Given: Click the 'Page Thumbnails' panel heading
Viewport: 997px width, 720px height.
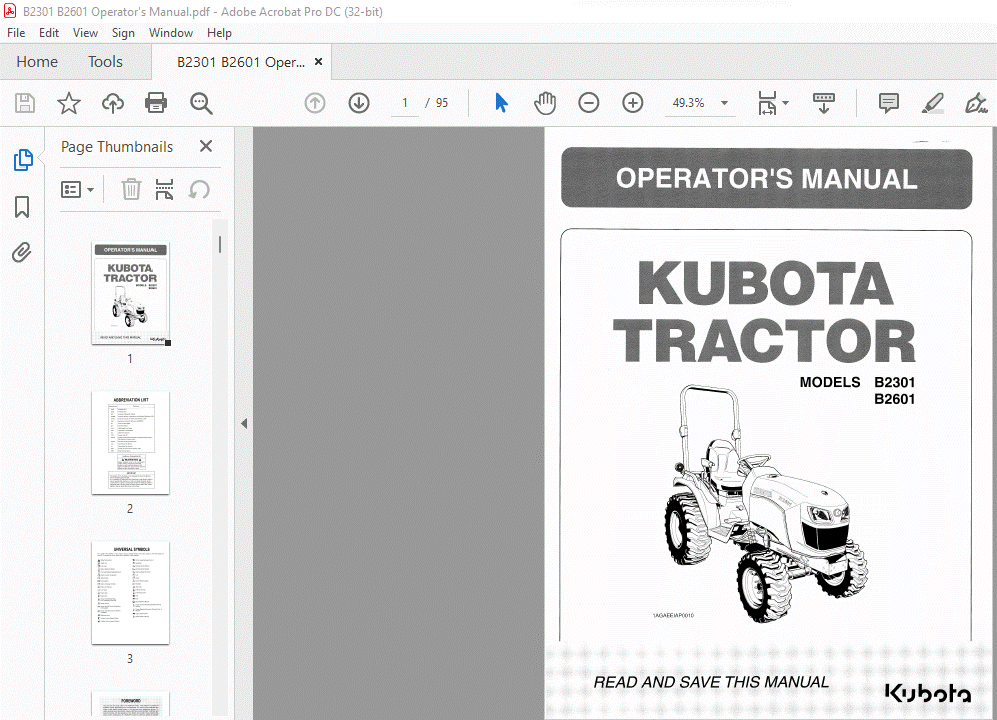Looking at the screenshot, I should 117,147.
